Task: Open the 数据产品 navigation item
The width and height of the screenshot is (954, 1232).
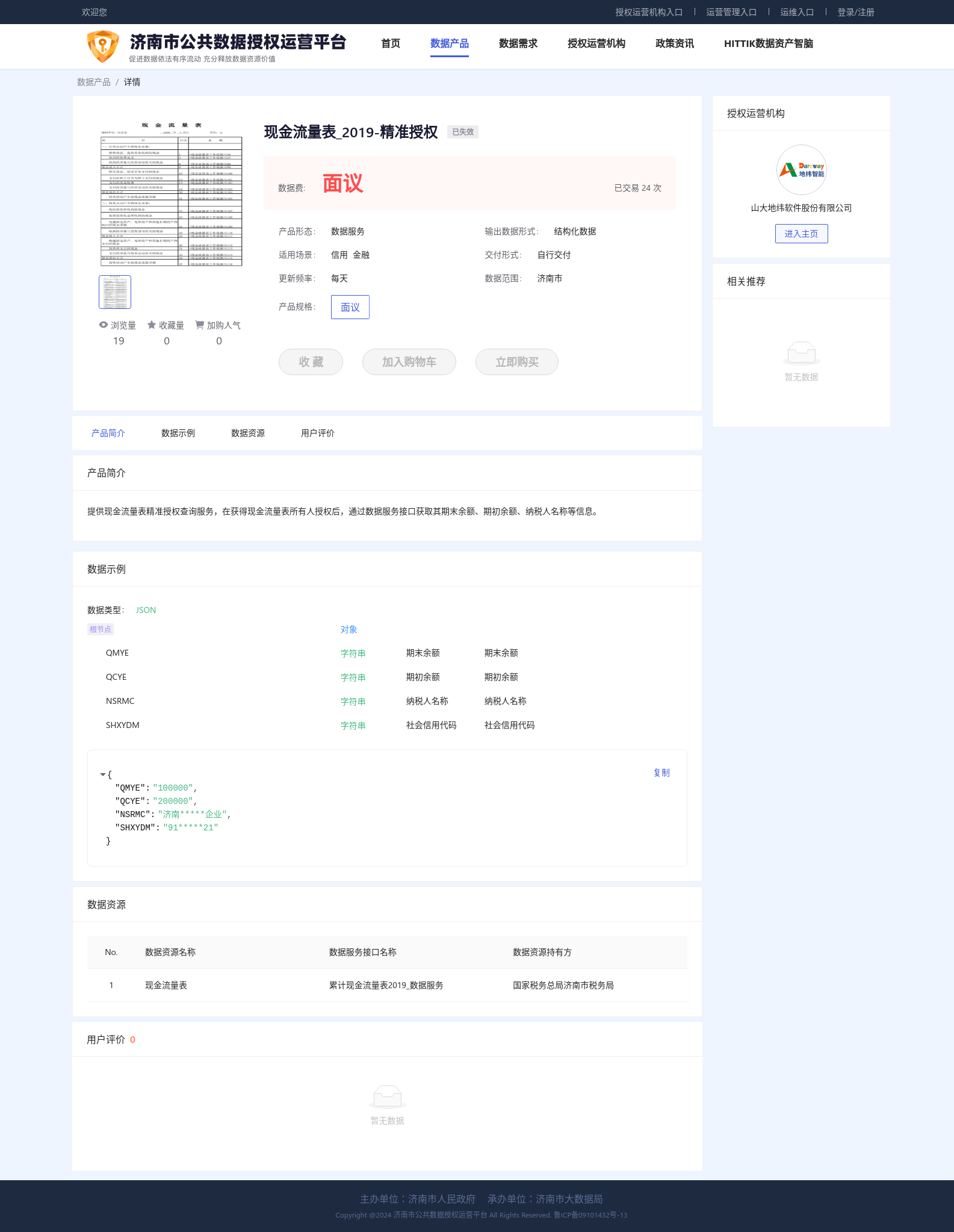Action: [x=450, y=43]
